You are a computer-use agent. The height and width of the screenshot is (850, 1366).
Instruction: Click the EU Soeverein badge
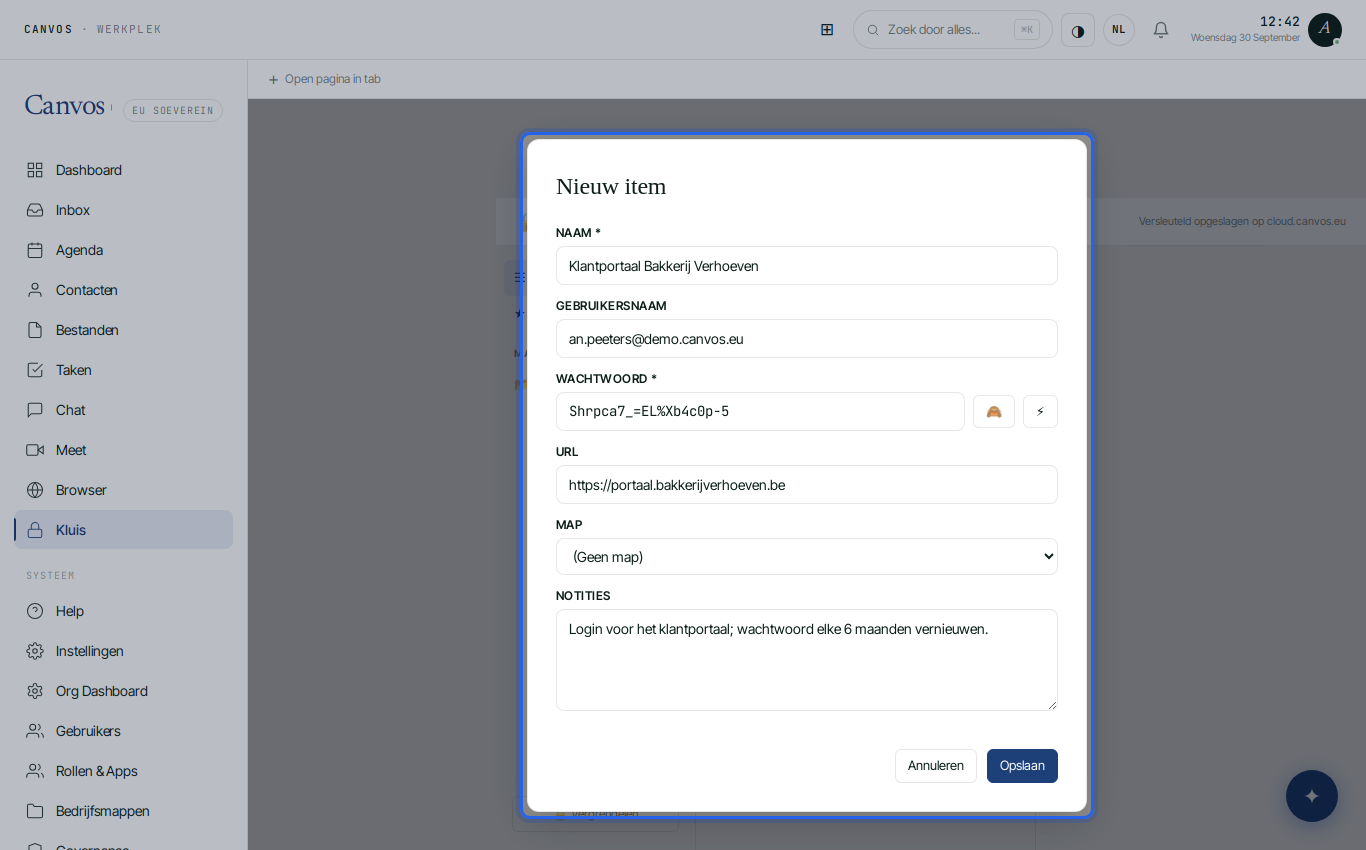[x=173, y=110]
